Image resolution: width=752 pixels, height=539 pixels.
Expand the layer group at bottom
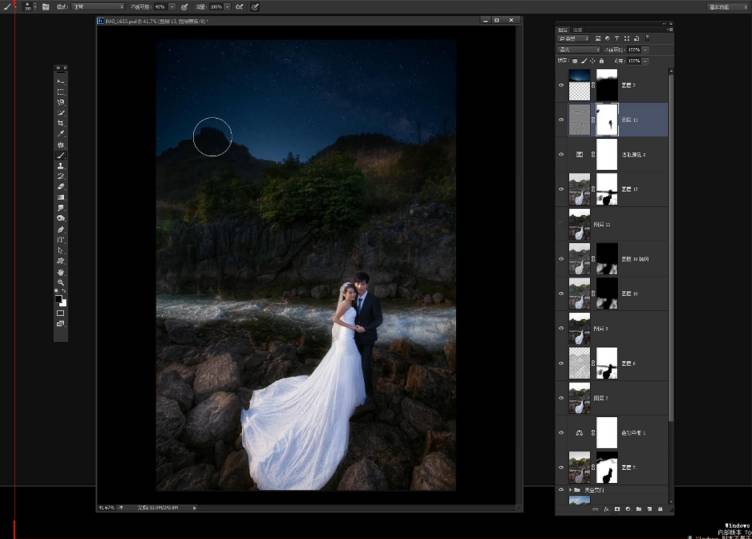point(569,491)
